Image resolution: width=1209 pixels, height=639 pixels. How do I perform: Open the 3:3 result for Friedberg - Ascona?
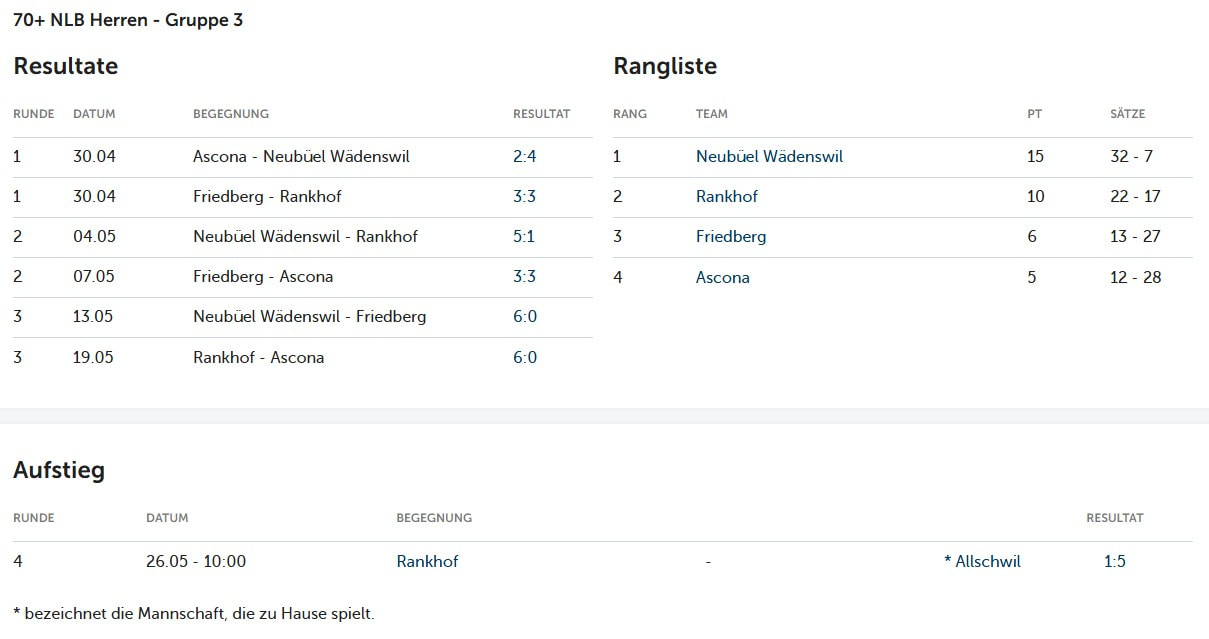tap(525, 277)
